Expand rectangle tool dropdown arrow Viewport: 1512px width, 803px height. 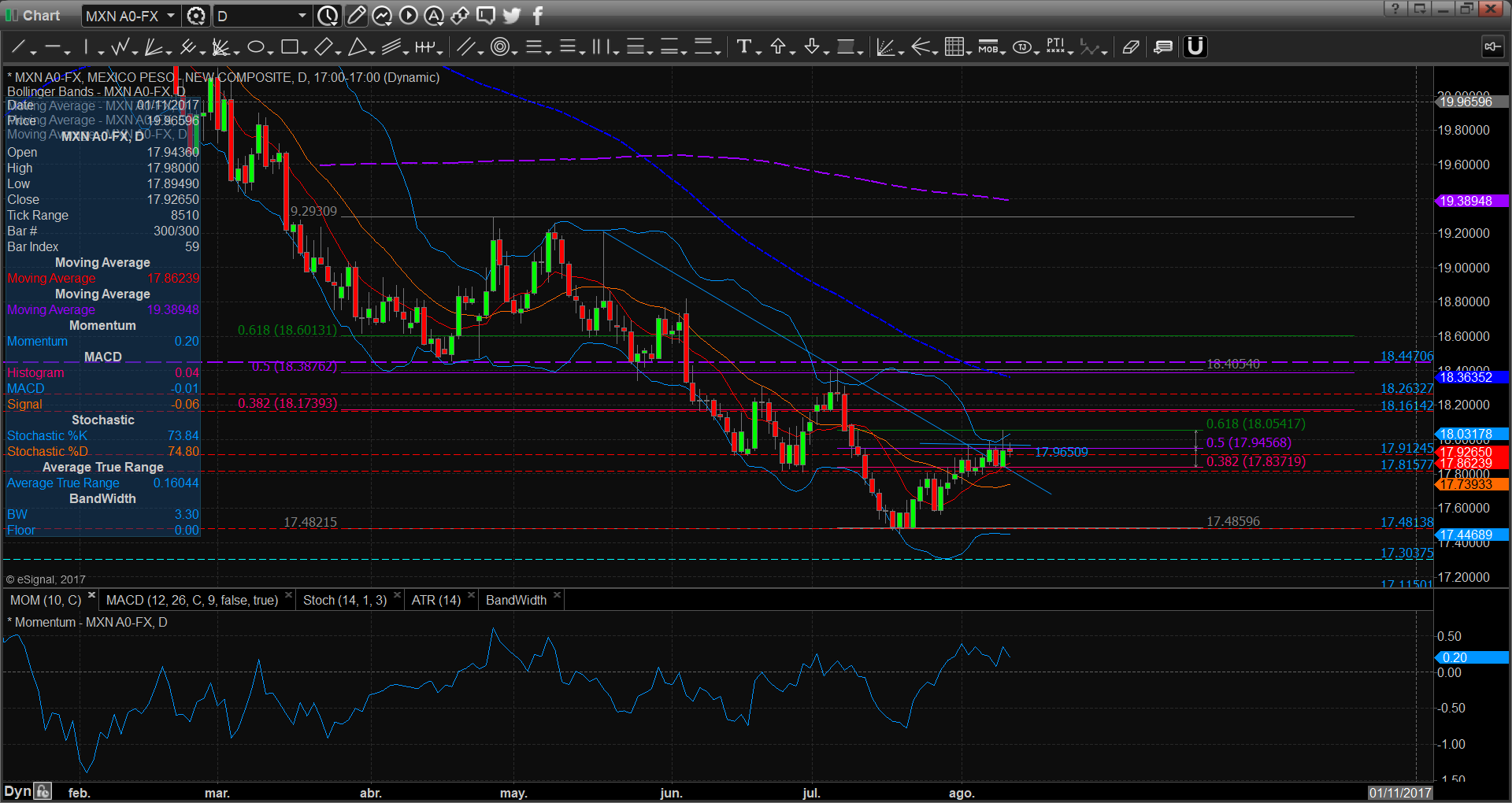pyautogui.click(x=304, y=52)
